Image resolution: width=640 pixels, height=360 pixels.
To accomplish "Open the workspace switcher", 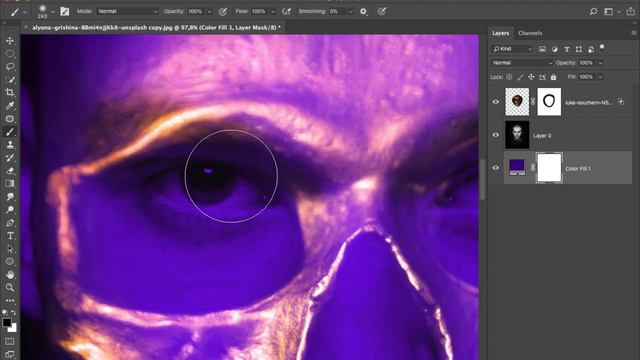I will tap(611, 11).
